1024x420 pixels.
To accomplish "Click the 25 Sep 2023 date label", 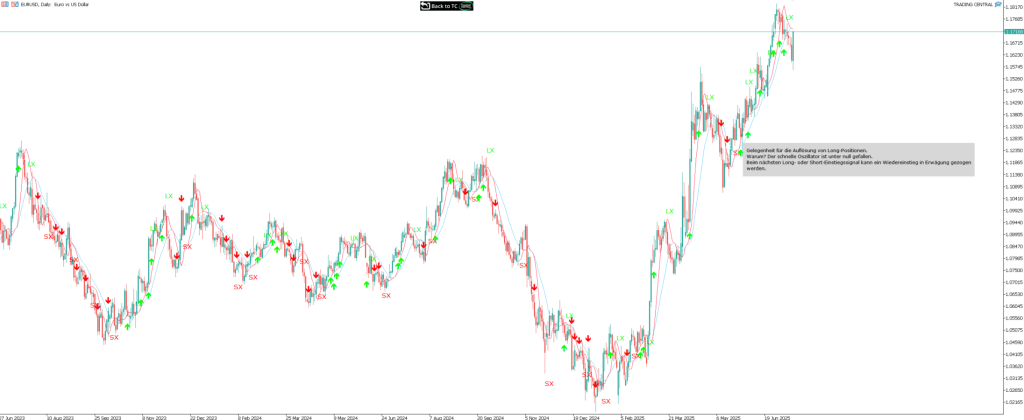I will (108, 416).
